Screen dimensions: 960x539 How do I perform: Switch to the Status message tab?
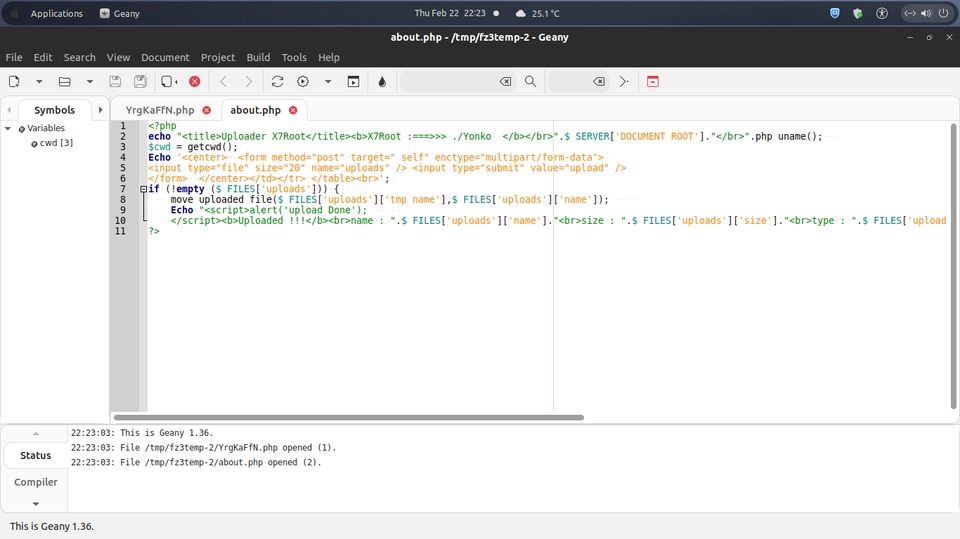coord(36,455)
